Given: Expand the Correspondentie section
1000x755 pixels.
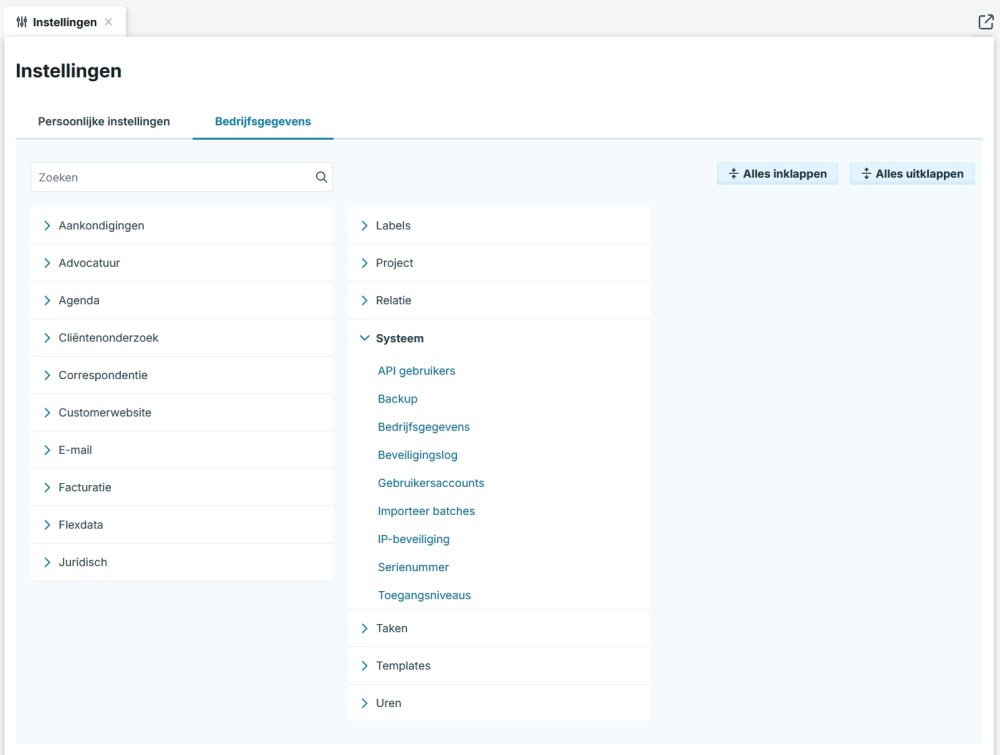Looking at the screenshot, I should coord(182,375).
